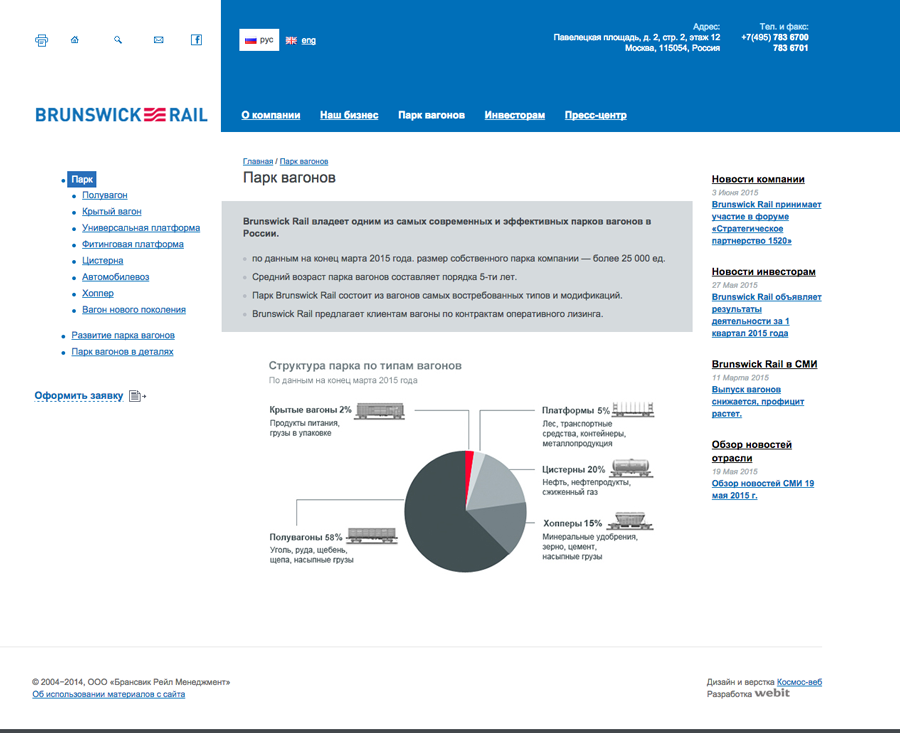
Task: Open the Facebook icon link
Action: 196,40
